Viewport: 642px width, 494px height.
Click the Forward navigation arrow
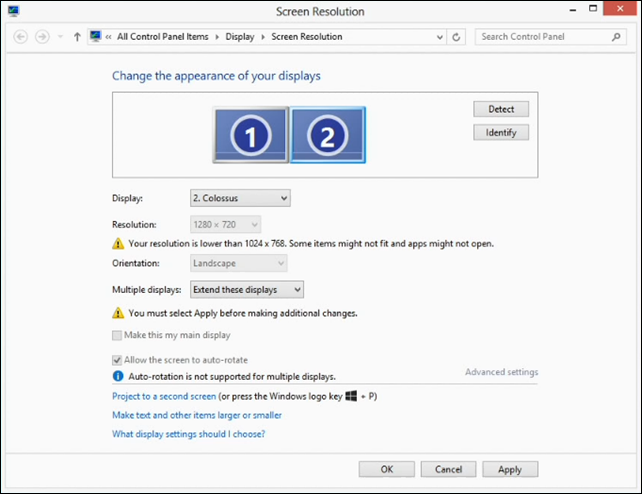tap(42, 37)
